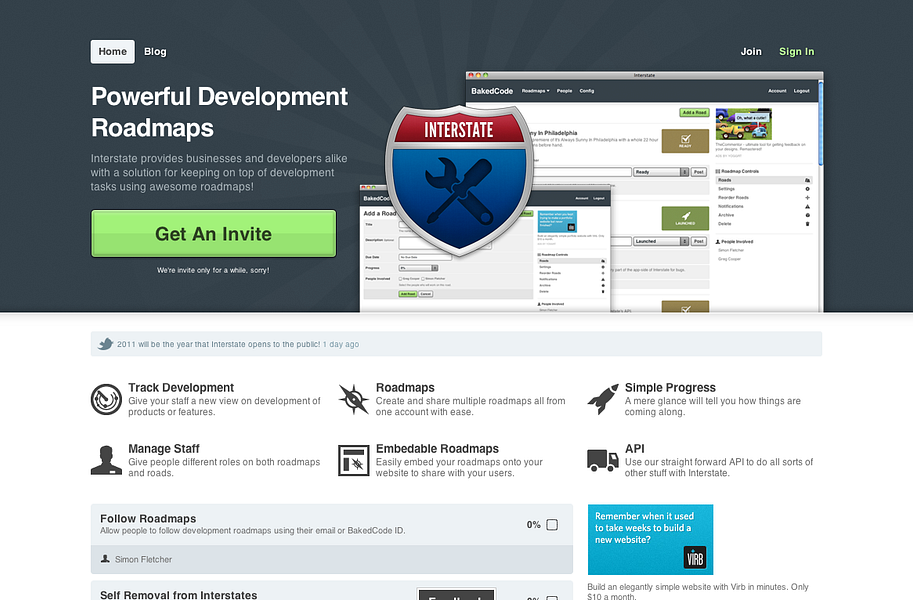Click the Virb ad description text

tap(698, 591)
